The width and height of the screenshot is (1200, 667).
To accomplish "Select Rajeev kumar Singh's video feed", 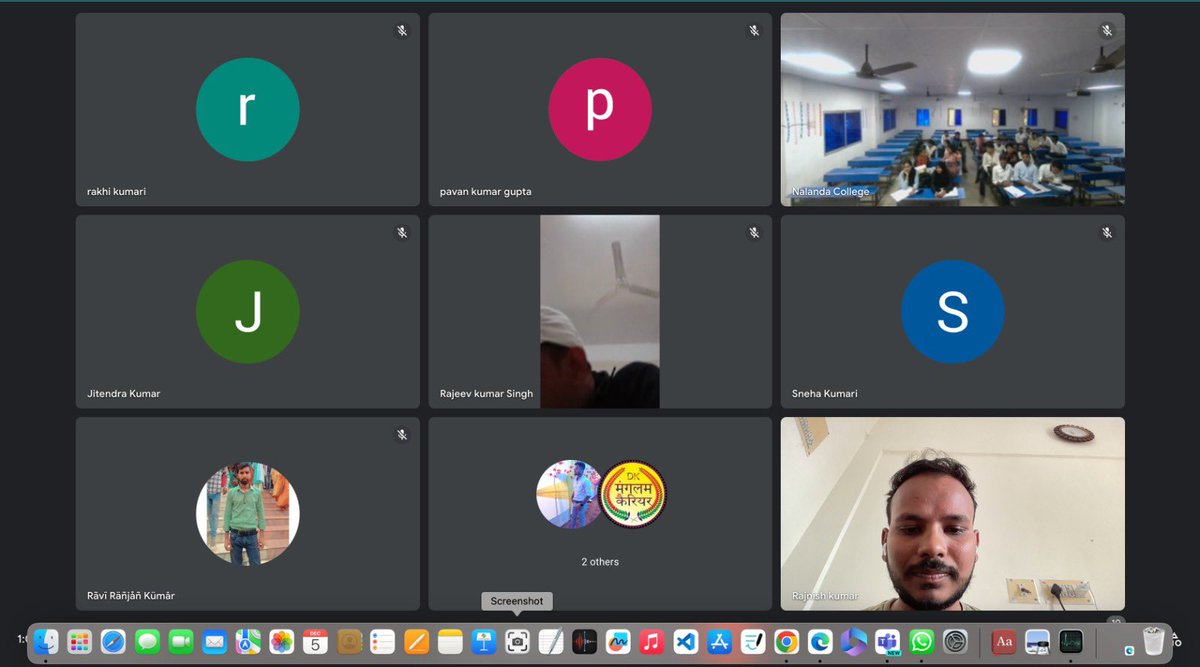I will click(600, 311).
